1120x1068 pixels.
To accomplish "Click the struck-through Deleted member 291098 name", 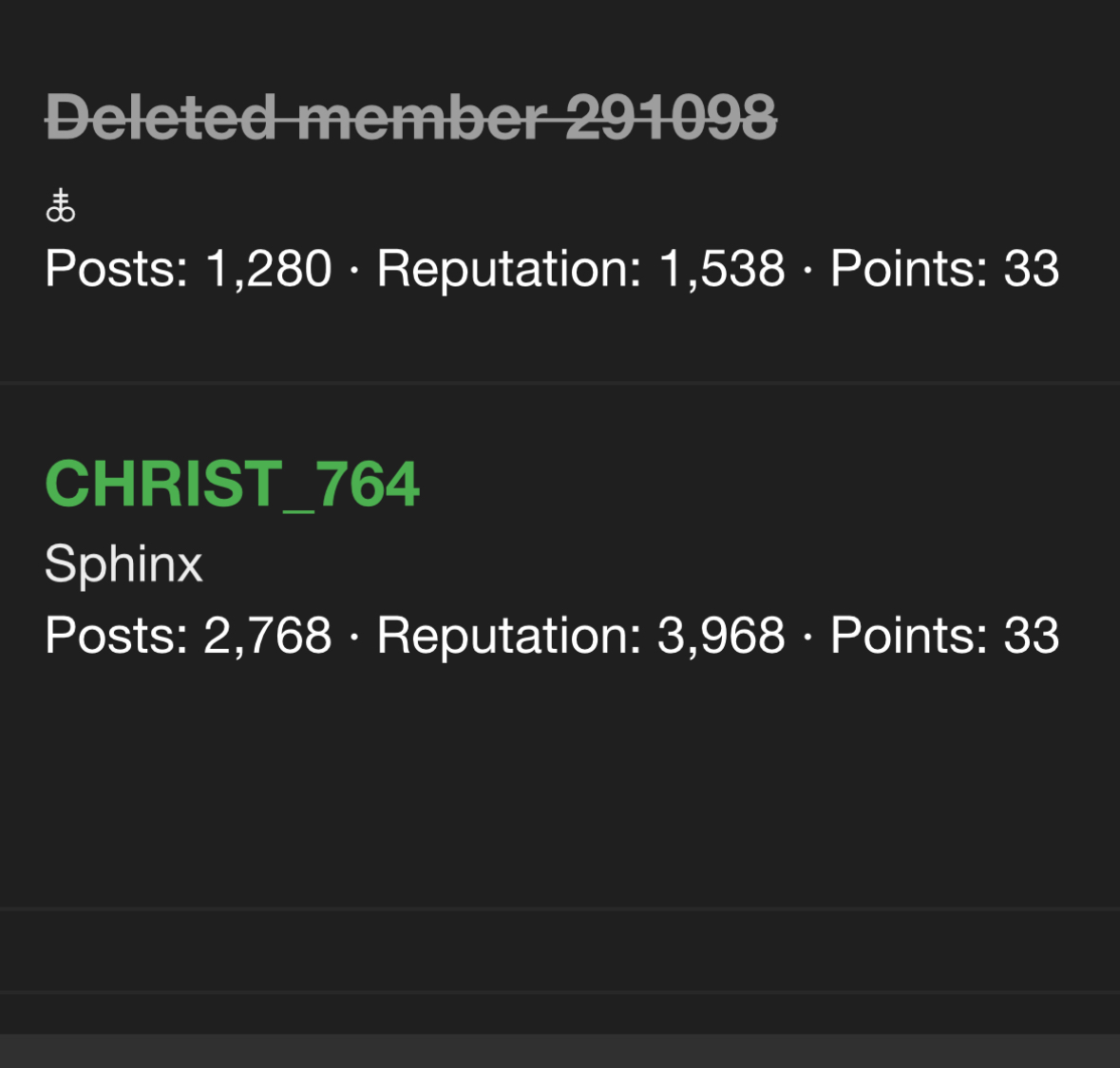I will point(410,119).
